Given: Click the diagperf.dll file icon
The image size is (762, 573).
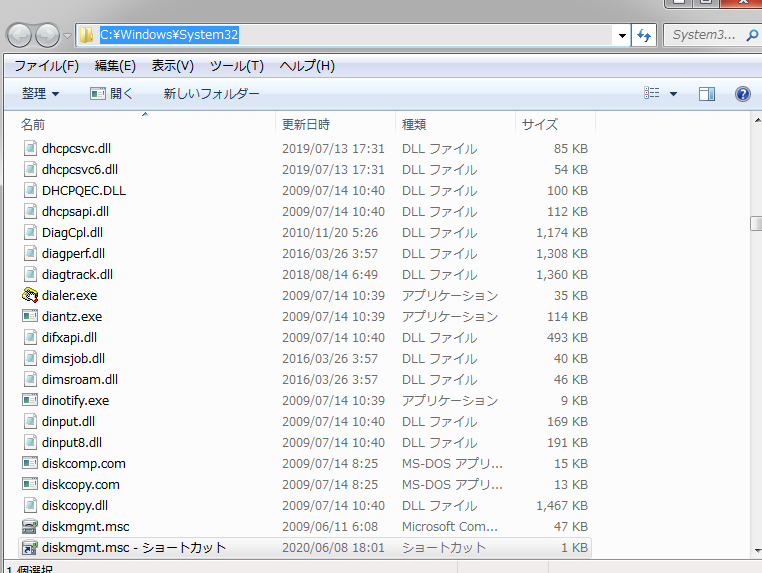Looking at the screenshot, I should coord(30,253).
